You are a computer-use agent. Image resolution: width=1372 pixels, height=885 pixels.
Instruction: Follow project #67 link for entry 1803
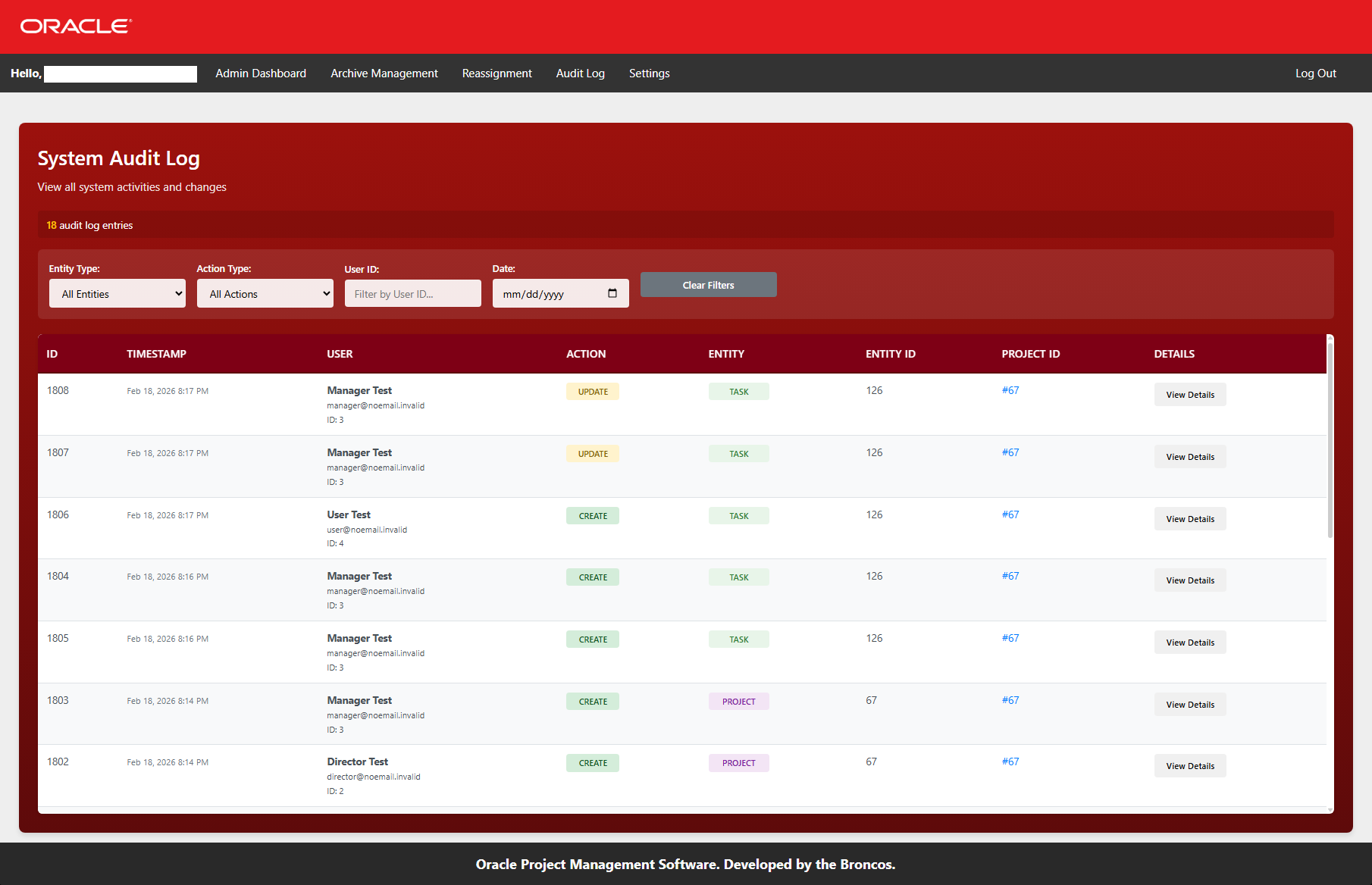[1010, 700]
